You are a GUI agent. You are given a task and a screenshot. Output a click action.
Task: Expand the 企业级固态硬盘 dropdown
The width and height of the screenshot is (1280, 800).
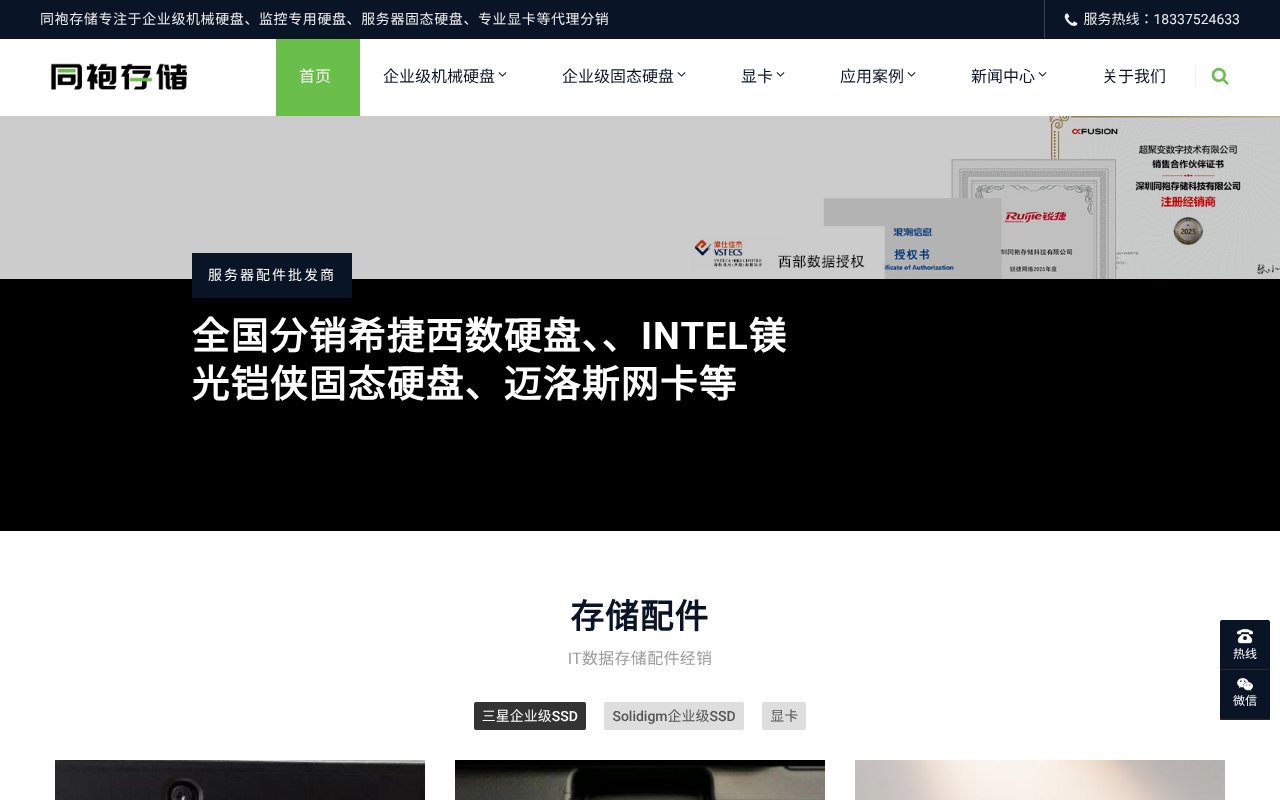[622, 75]
